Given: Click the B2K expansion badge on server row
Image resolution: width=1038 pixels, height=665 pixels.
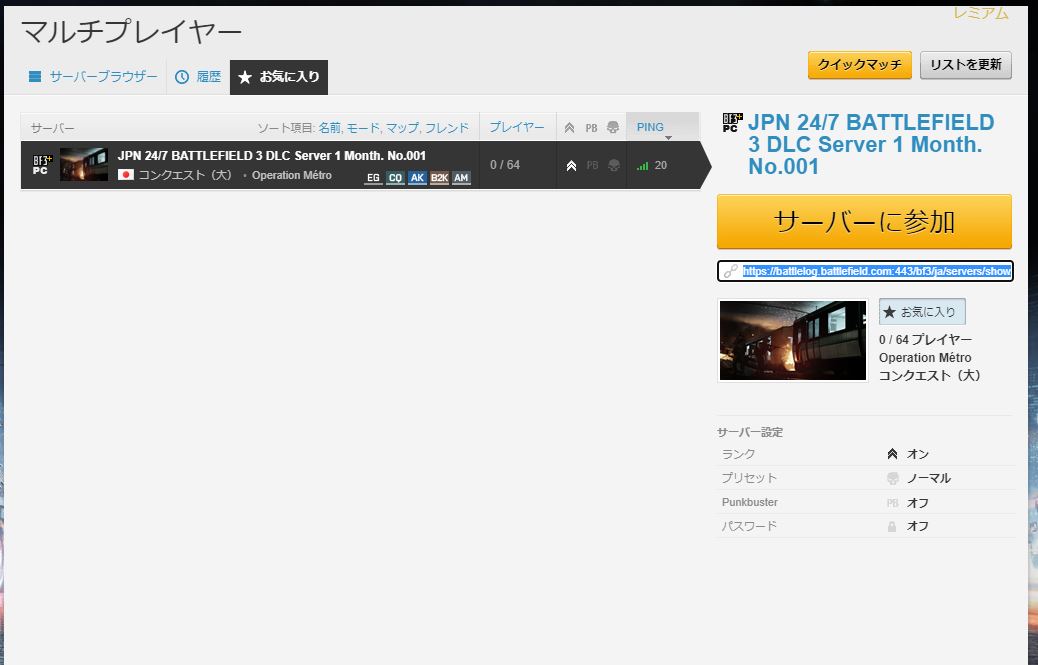Looking at the screenshot, I should click(439, 178).
